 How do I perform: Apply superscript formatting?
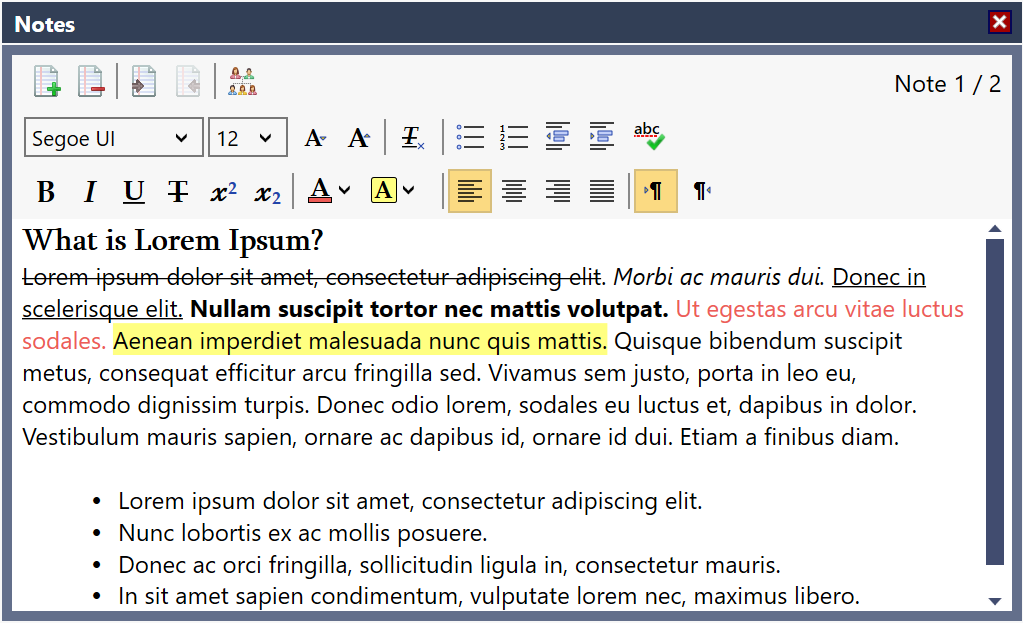(x=221, y=190)
